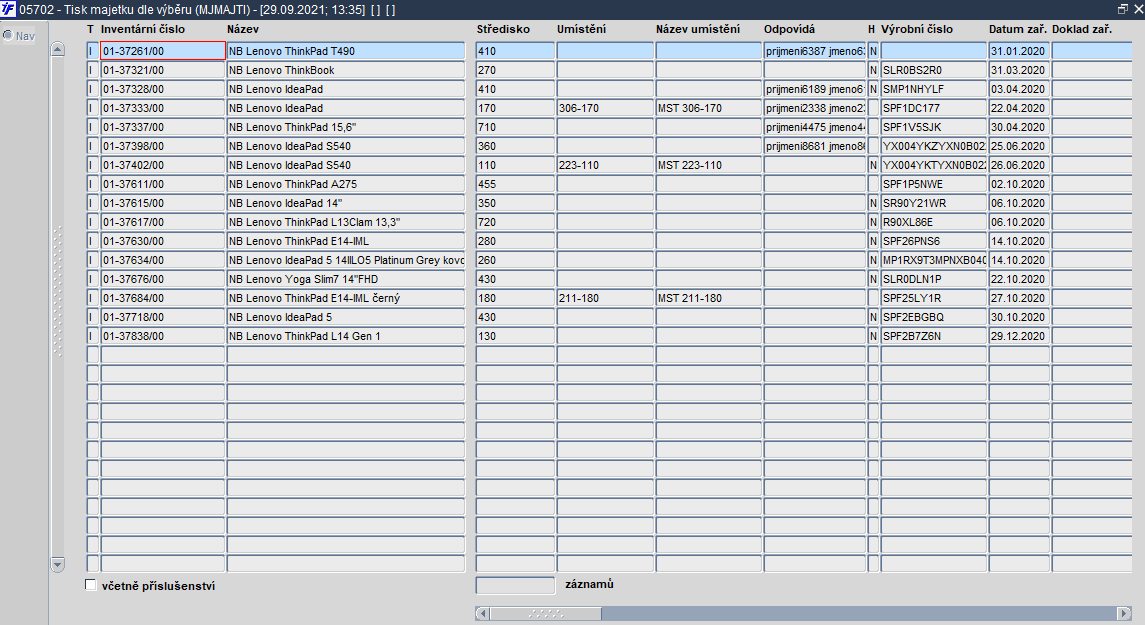Select the date 25.06.2020
This screenshot has height=625, width=1145.
pyautogui.click(x=1019, y=146)
